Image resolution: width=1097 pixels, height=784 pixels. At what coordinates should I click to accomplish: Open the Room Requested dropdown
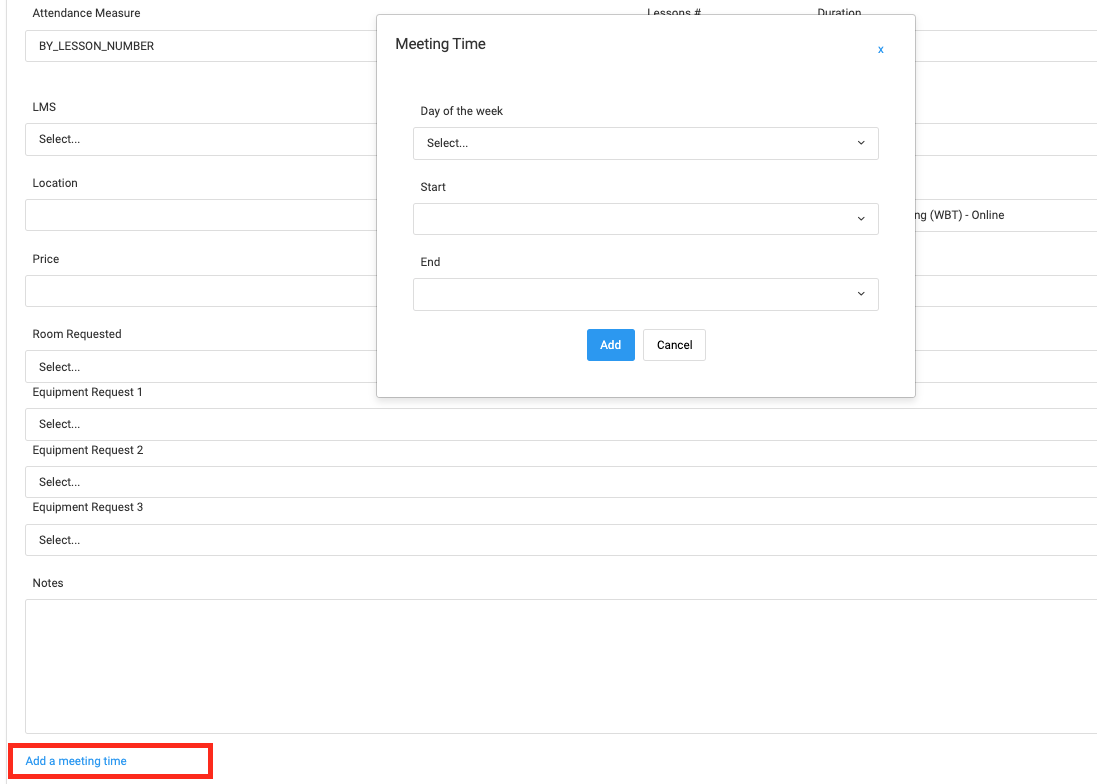[200, 367]
